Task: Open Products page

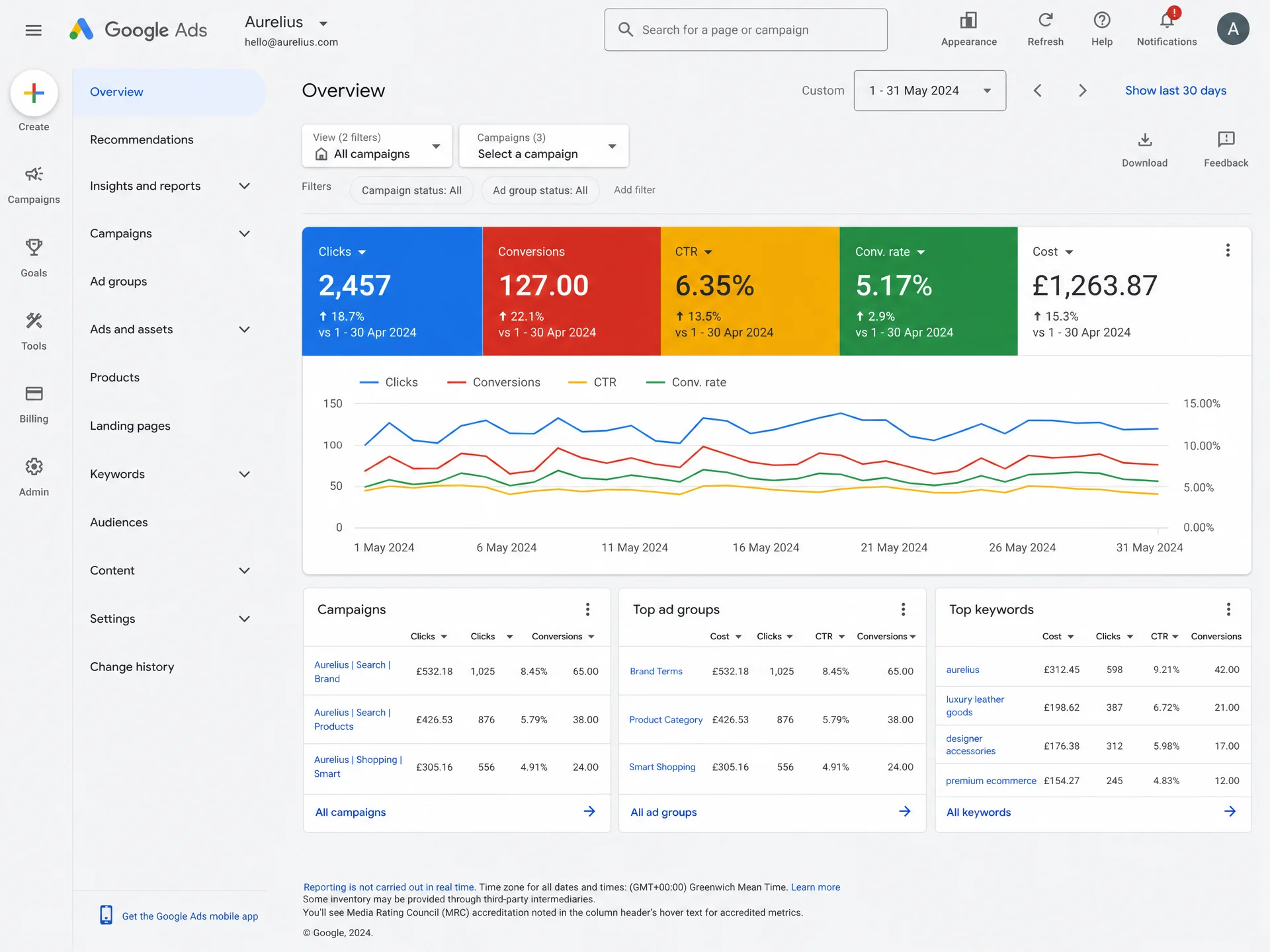Action: 114,377
